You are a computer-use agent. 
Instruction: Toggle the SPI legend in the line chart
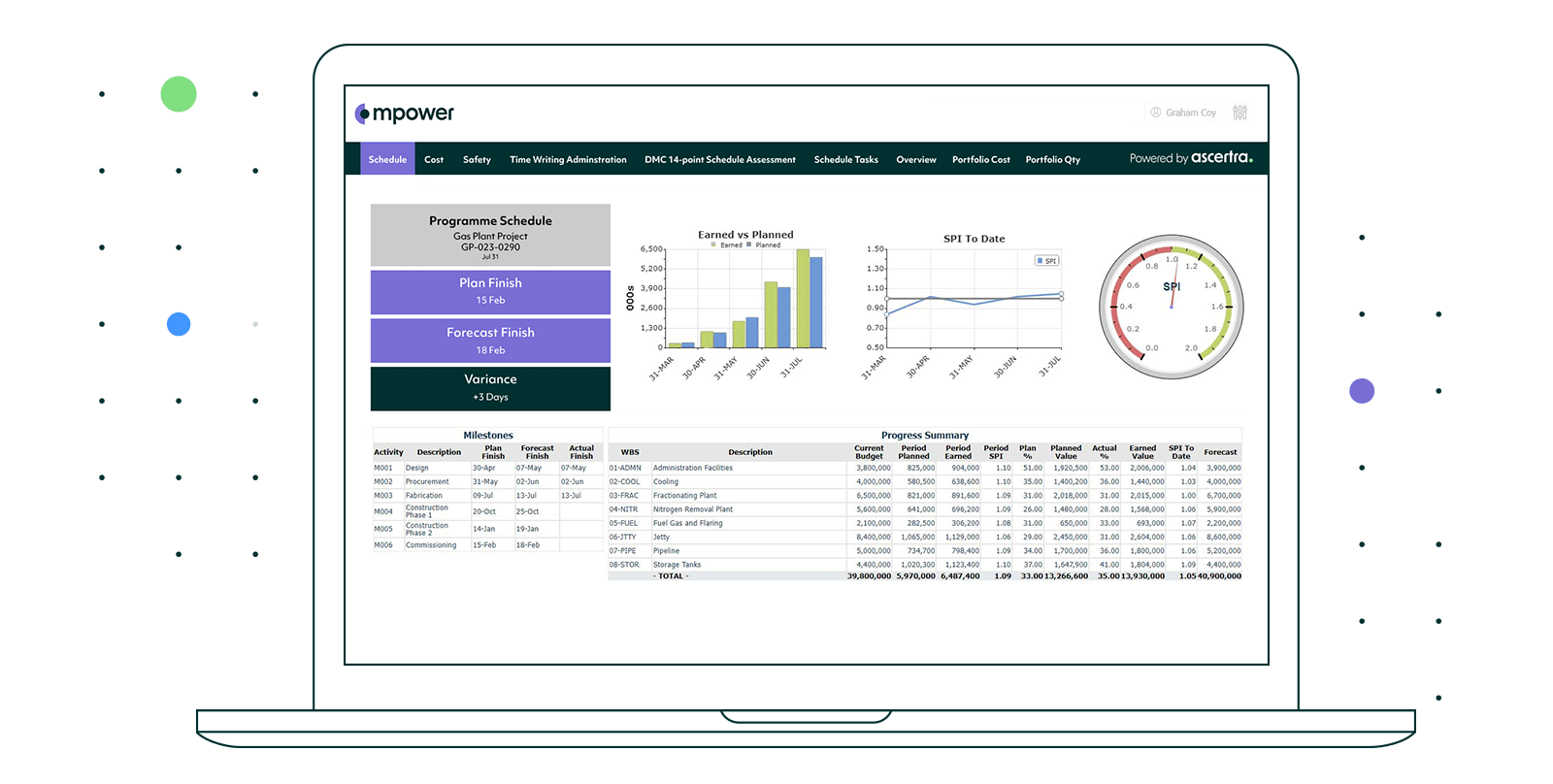tap(1046, 261)
